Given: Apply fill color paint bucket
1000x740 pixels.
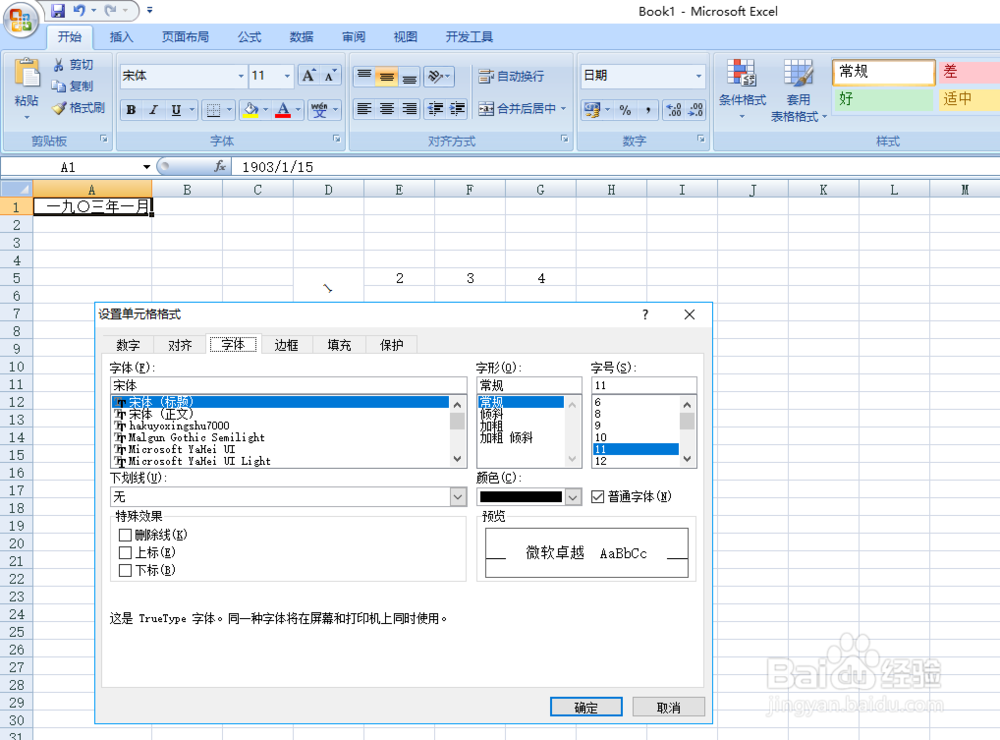Looking at the screenshot, I should 251,110.
